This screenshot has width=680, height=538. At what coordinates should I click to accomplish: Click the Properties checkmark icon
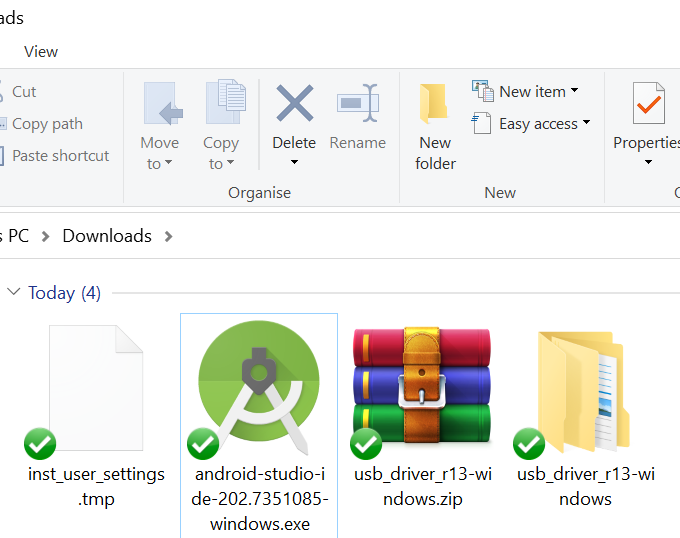[x=649, y=103]
